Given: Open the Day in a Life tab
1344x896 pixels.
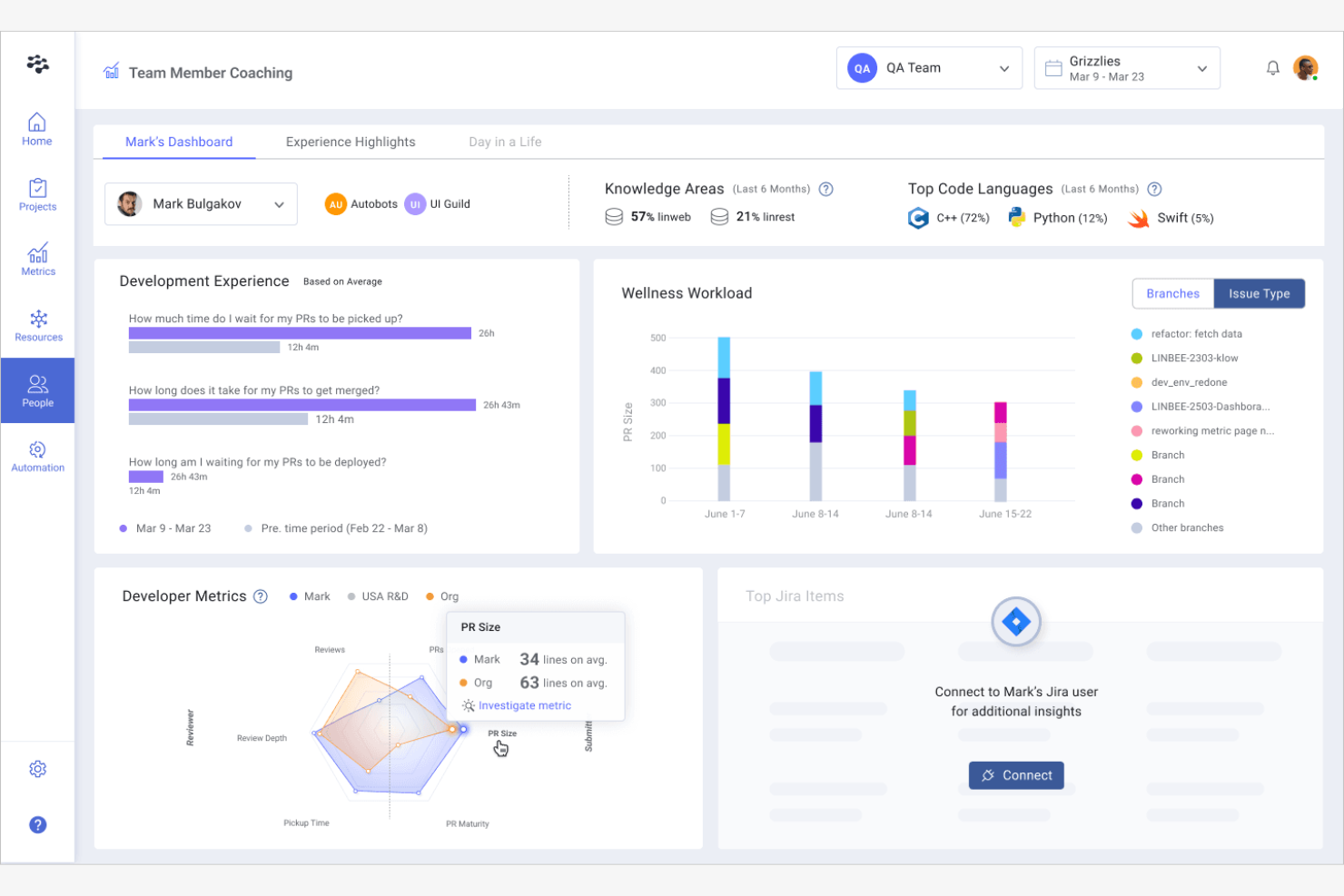Looking at the screenshot, I should pyautogui.click(x=505, y=142).
